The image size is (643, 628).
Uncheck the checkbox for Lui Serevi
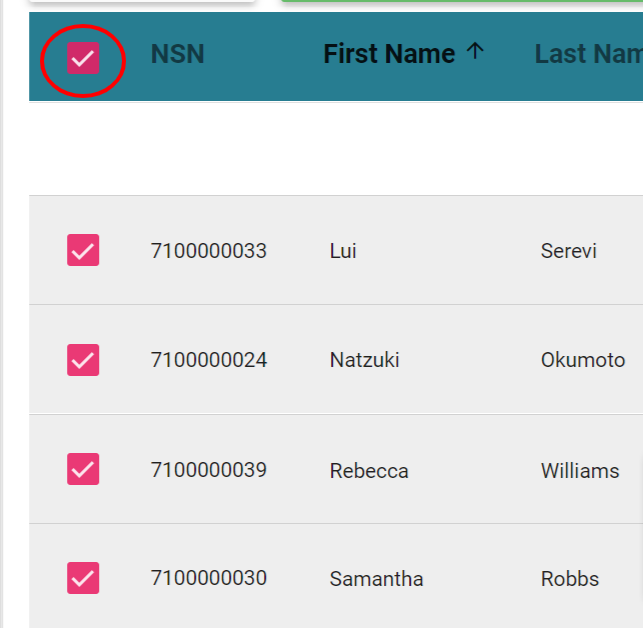(x=83, y=250)
